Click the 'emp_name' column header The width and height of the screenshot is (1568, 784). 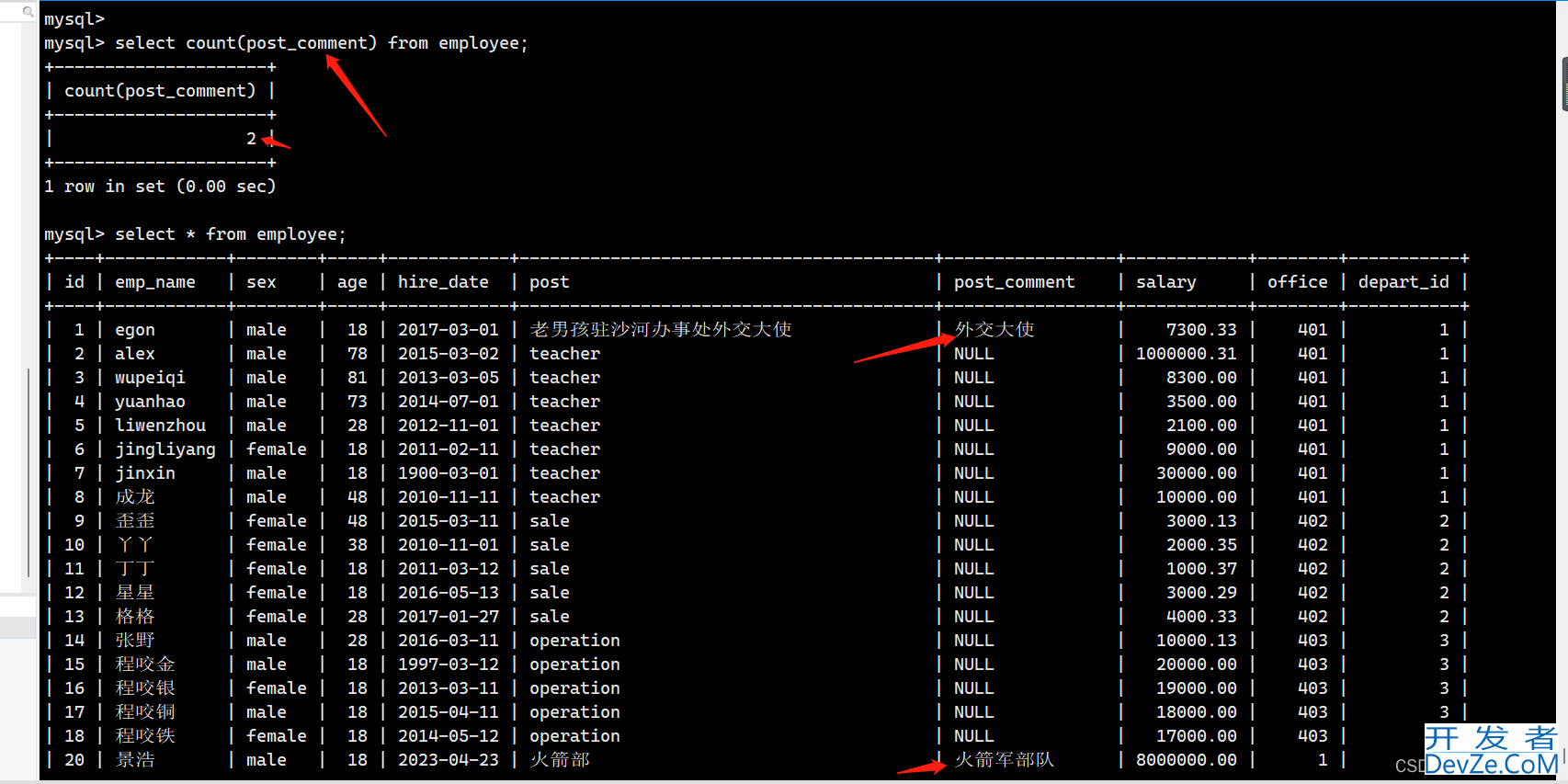[155, 282]
